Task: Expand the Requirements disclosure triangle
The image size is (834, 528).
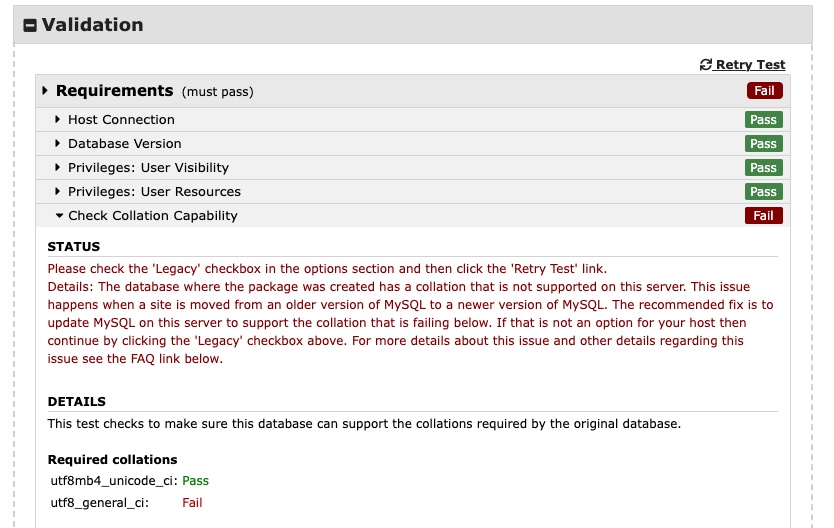Action: (x=45, y=90)
